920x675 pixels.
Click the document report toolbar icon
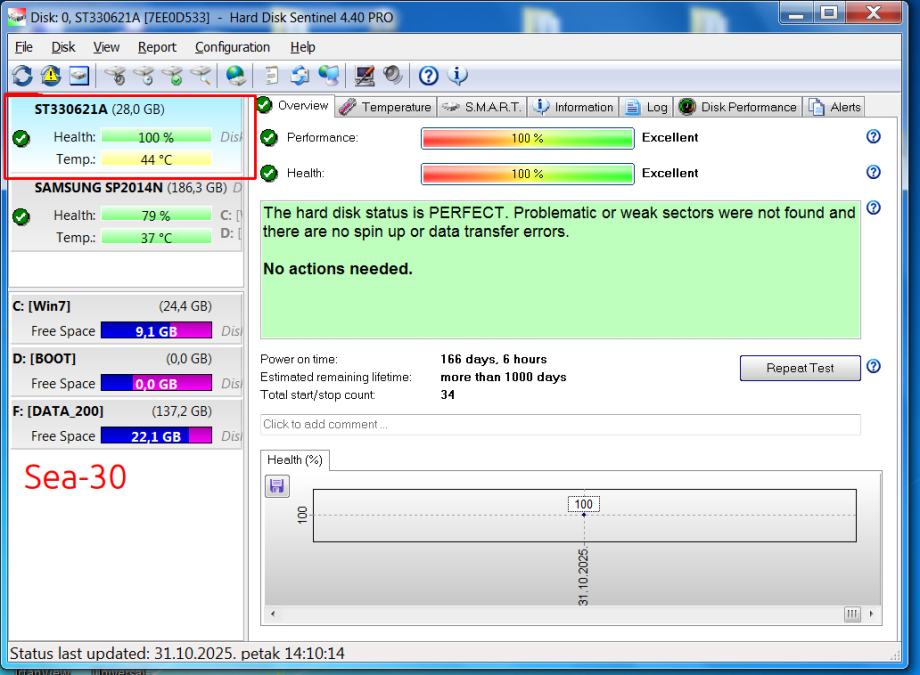(271, 76)
